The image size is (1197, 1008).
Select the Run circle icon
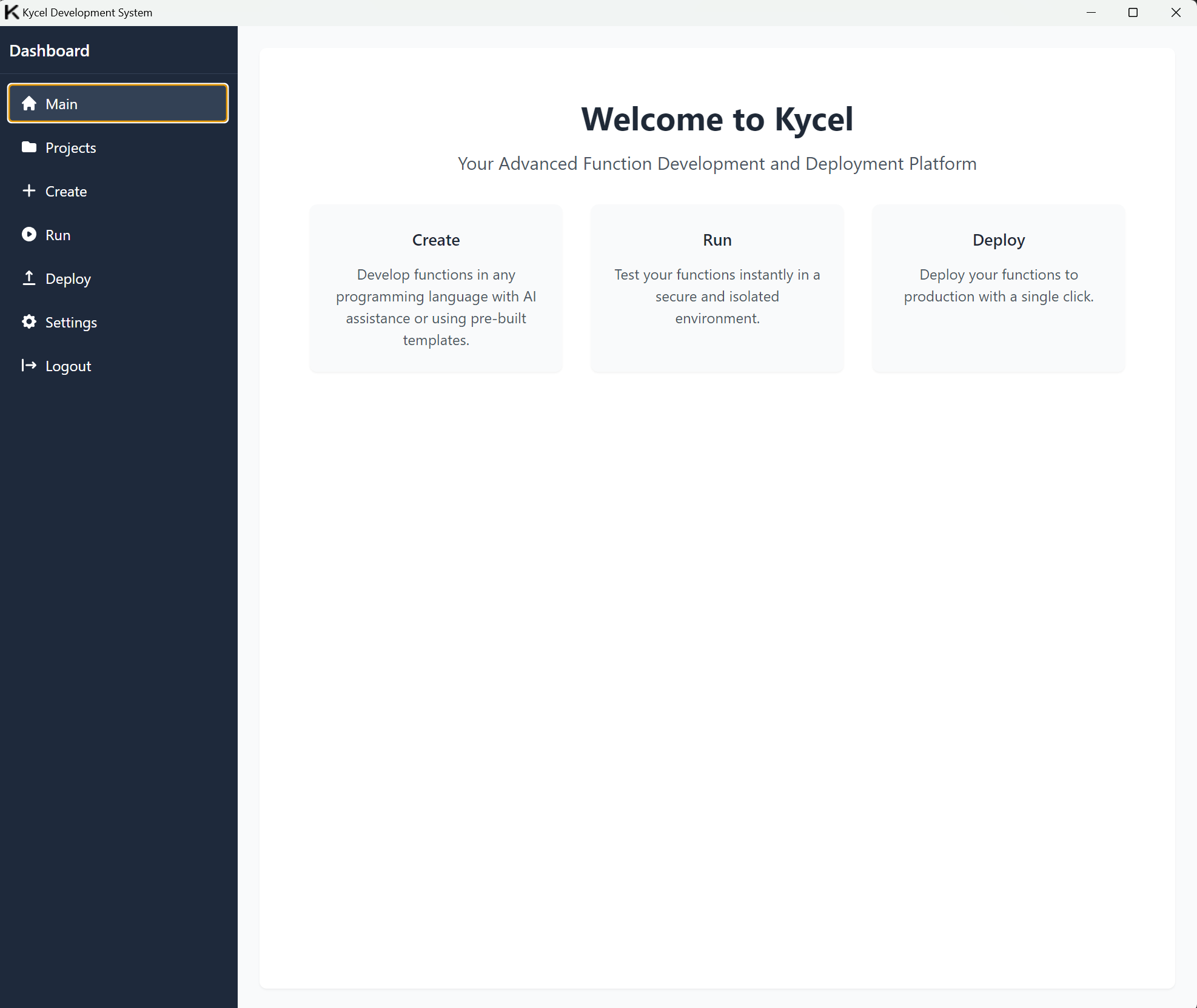point(28,234)
